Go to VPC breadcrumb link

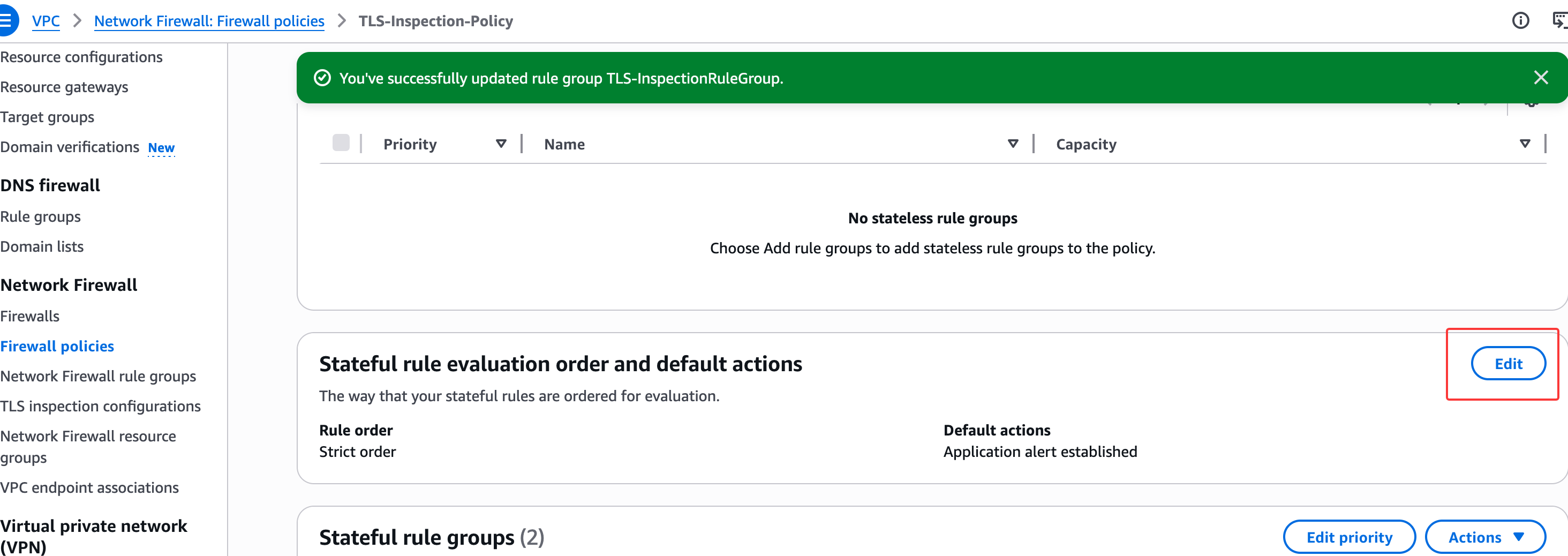tap(46, 21)
